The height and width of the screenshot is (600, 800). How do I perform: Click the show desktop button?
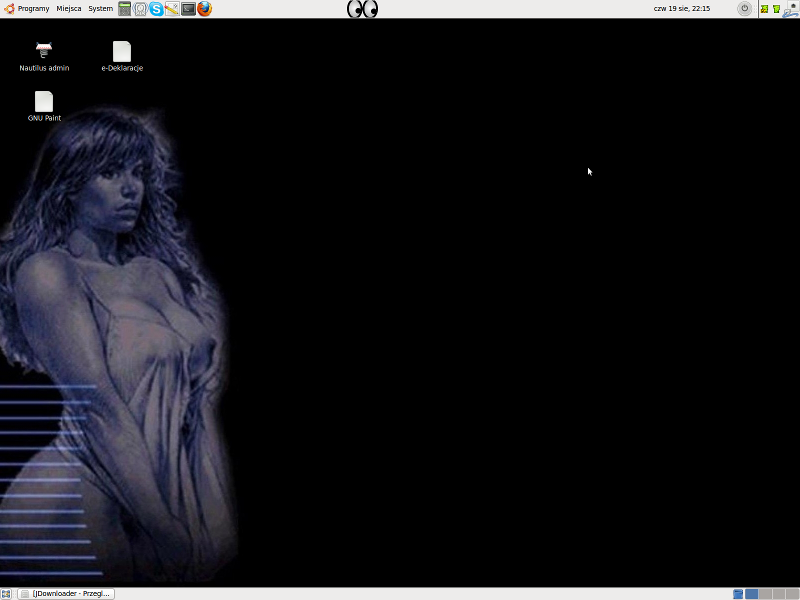(x=6, y=594)
